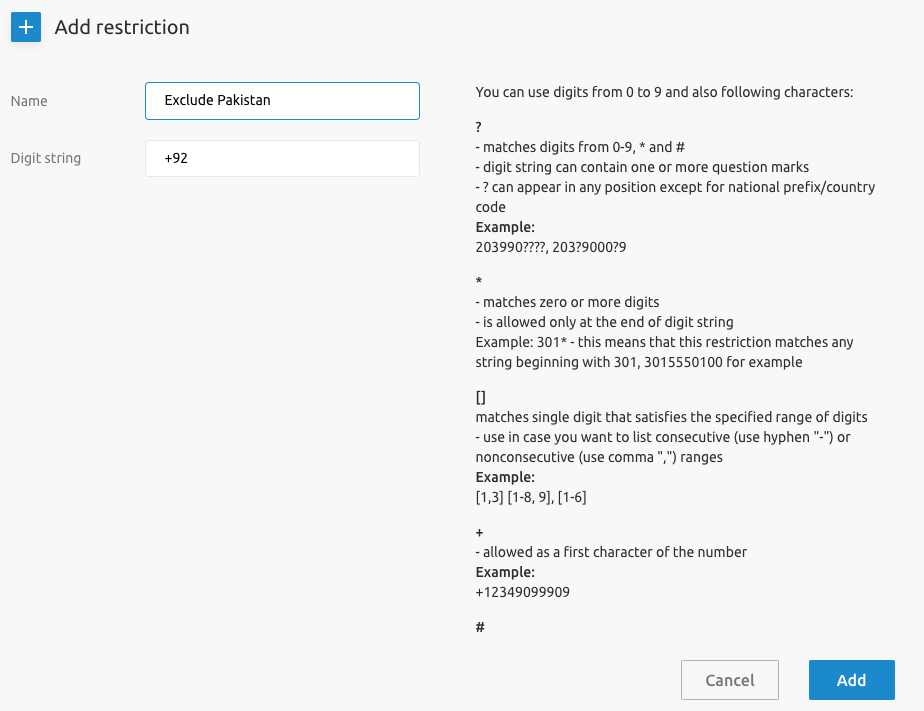The image size is (924, 711).
Task: Click the bold square brackets heading
Action: 481,397
